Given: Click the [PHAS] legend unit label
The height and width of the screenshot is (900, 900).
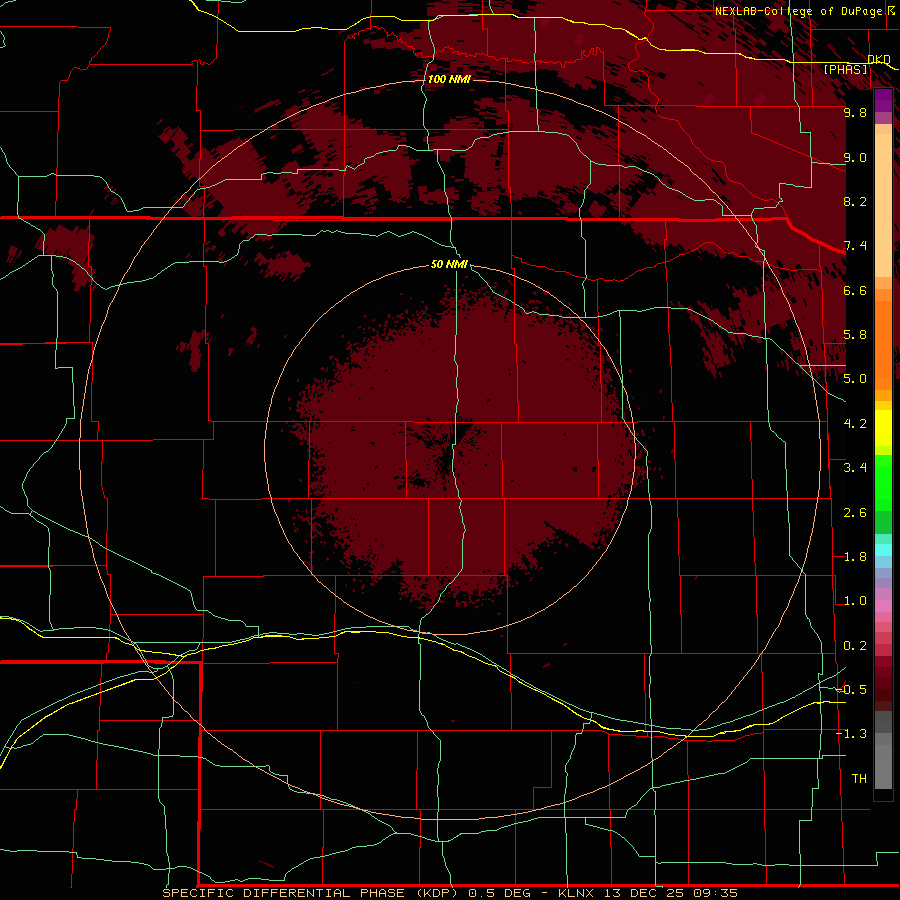Looking at the screenshot, I should tap(845, 69).
